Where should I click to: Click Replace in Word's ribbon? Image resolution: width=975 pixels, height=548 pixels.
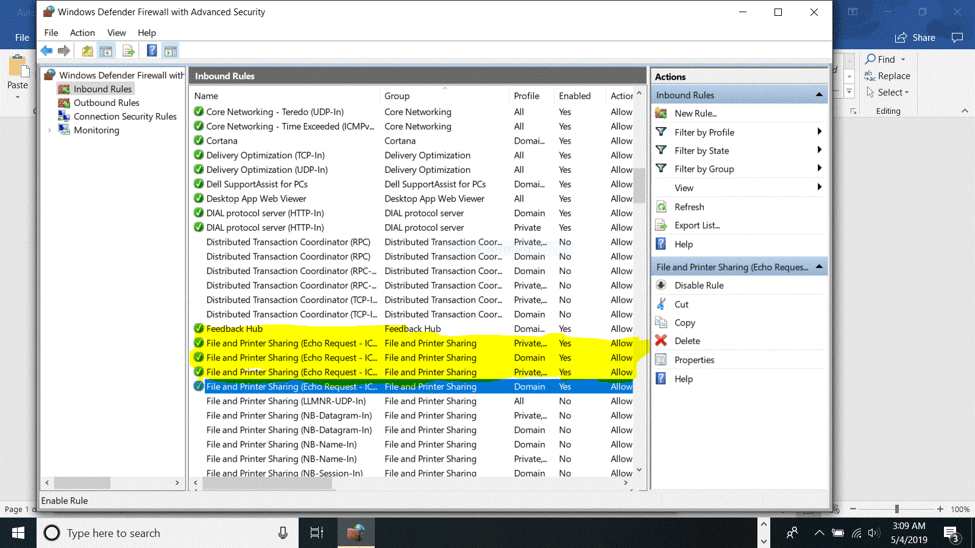click(x=887, y=76)
